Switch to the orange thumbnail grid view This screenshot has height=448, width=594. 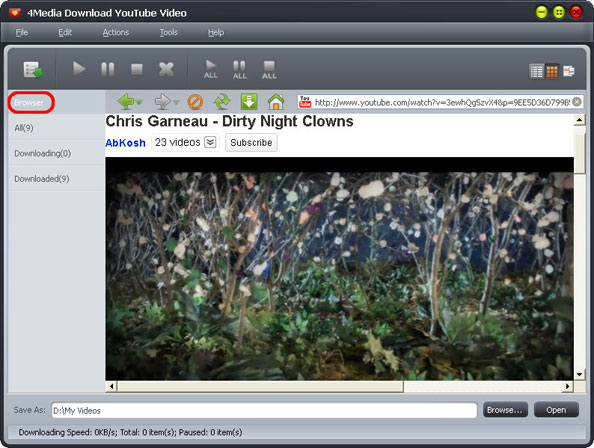click(552, 71)
